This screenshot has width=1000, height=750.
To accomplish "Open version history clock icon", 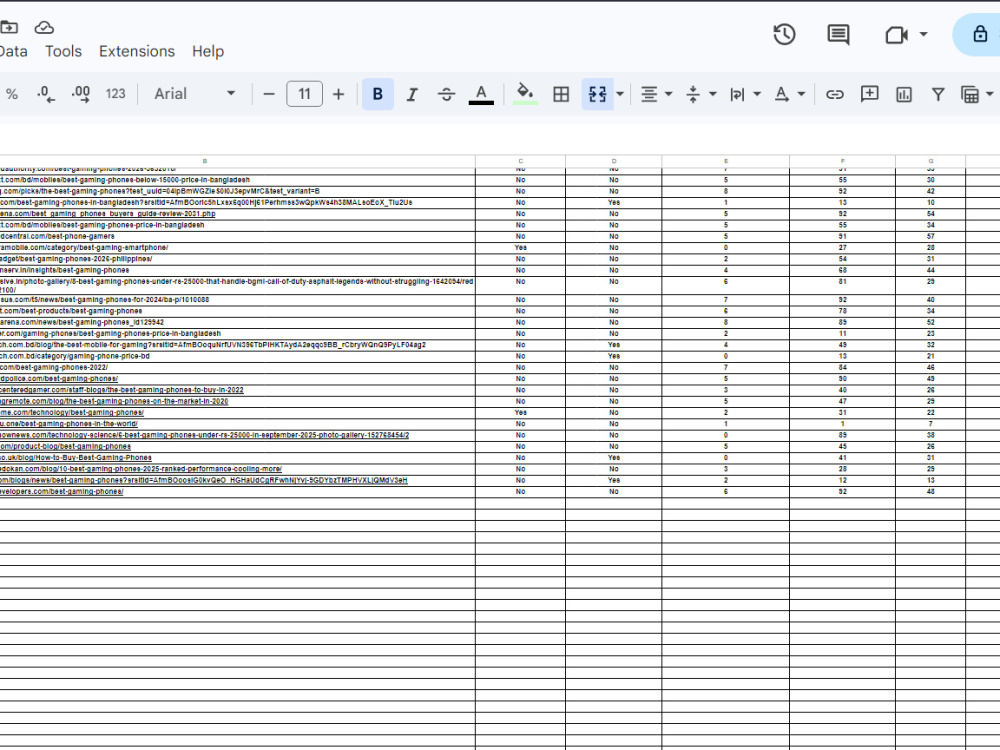I will 784,34.
